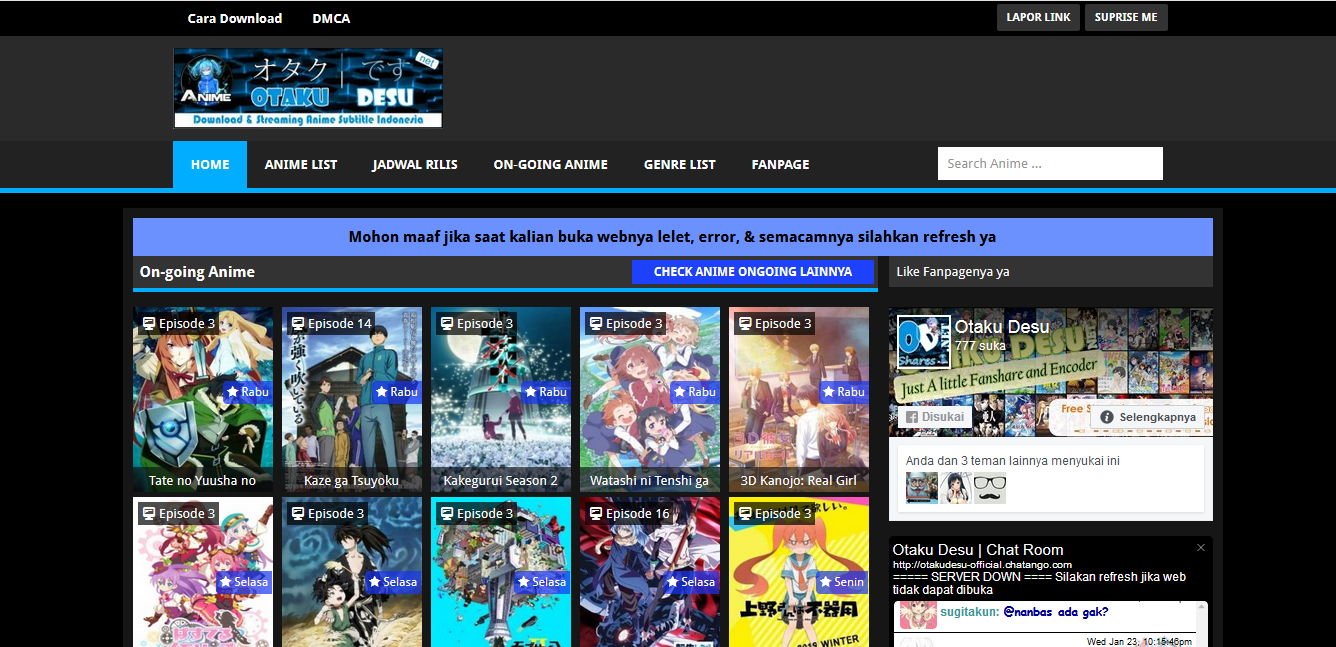
Task: Click sugitakun username in chat
Action: (968, 612)
